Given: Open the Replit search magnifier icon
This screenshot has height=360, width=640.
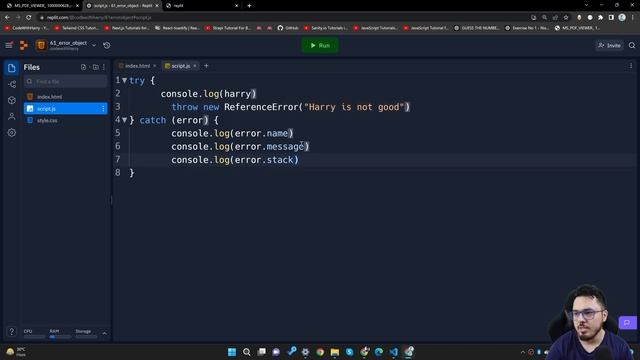Looking at the screenshot, I should [x=632, y=45].
